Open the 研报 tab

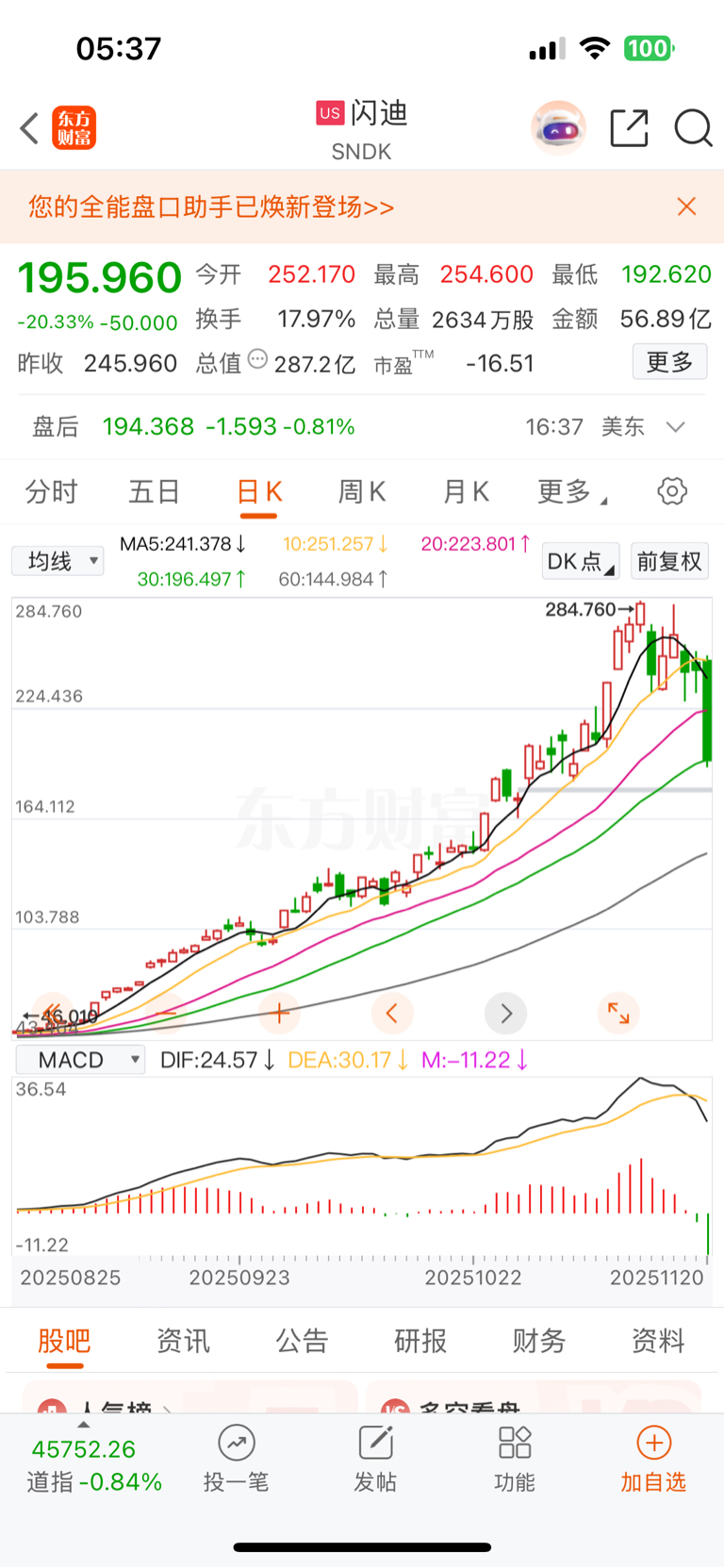pyautogui.click(x=420, y=1341)
